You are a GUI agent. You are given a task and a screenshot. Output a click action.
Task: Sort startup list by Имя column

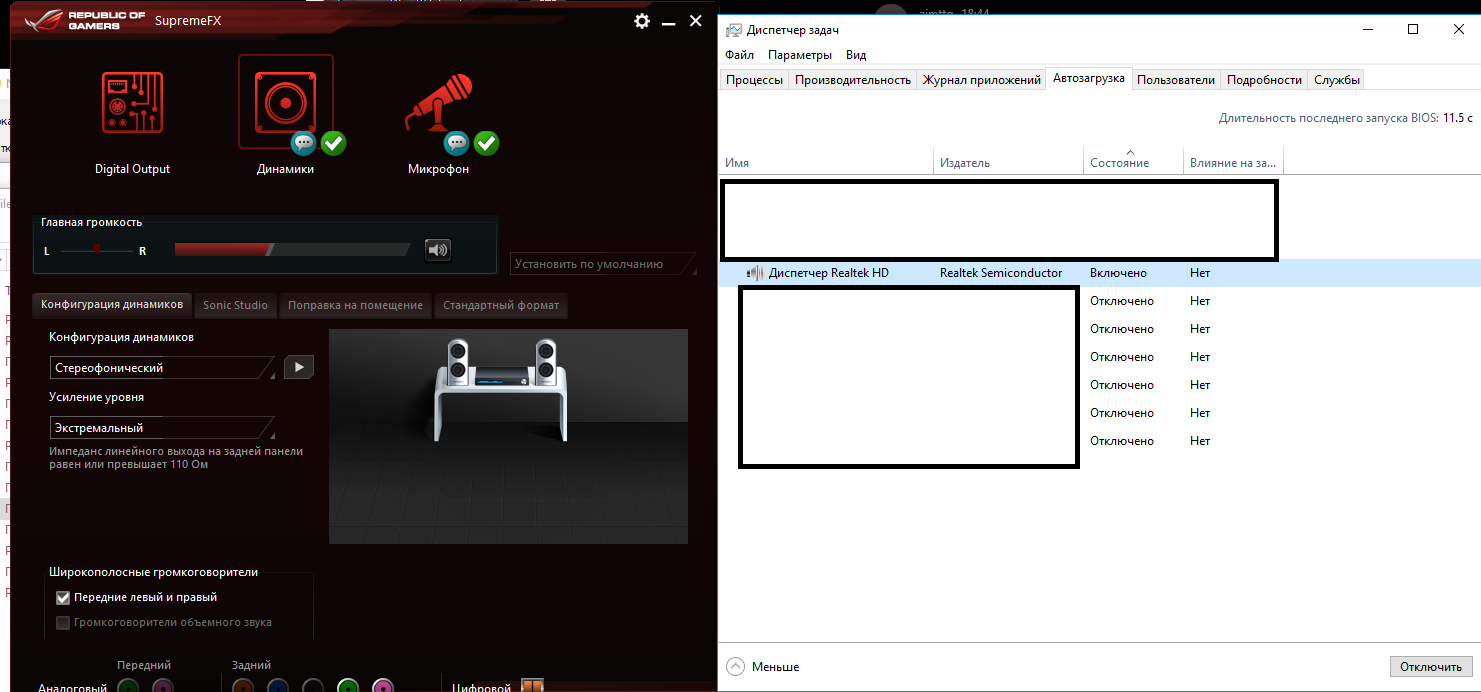click(x=827, y=162)
